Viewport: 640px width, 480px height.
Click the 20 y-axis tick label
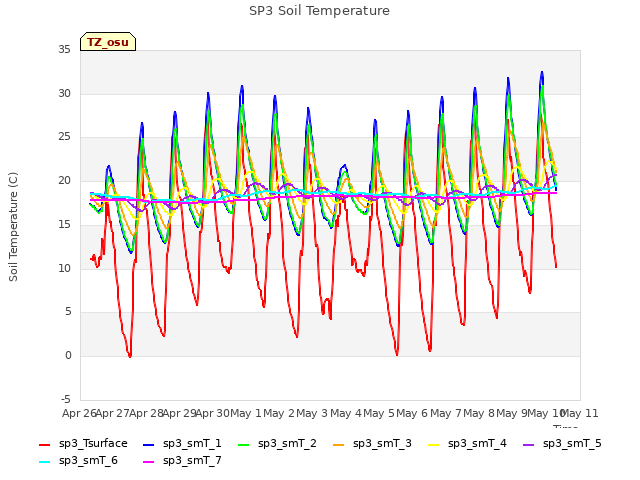point(64,180)
